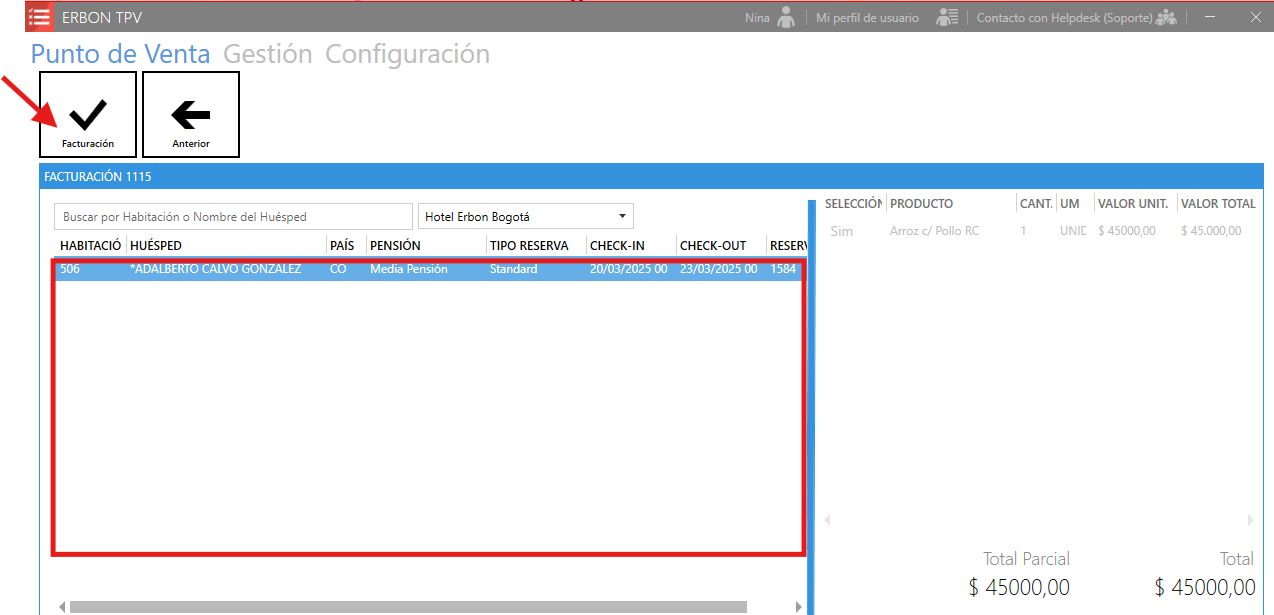
Task: Click the Helpdesk support group icon
Action: click(x=1165, y=17)
